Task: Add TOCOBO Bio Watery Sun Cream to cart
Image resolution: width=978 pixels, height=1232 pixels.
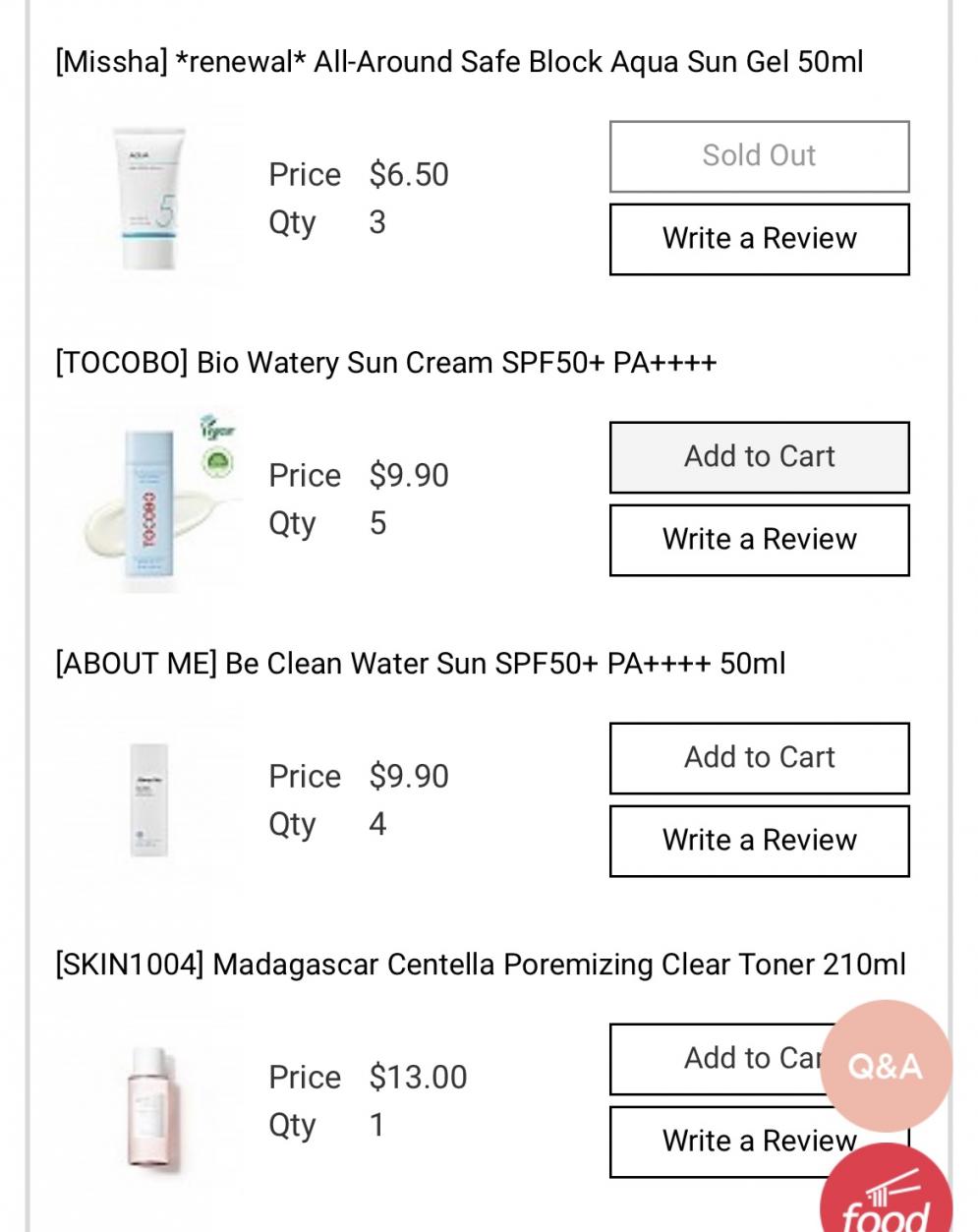Action: click(759, 457)
